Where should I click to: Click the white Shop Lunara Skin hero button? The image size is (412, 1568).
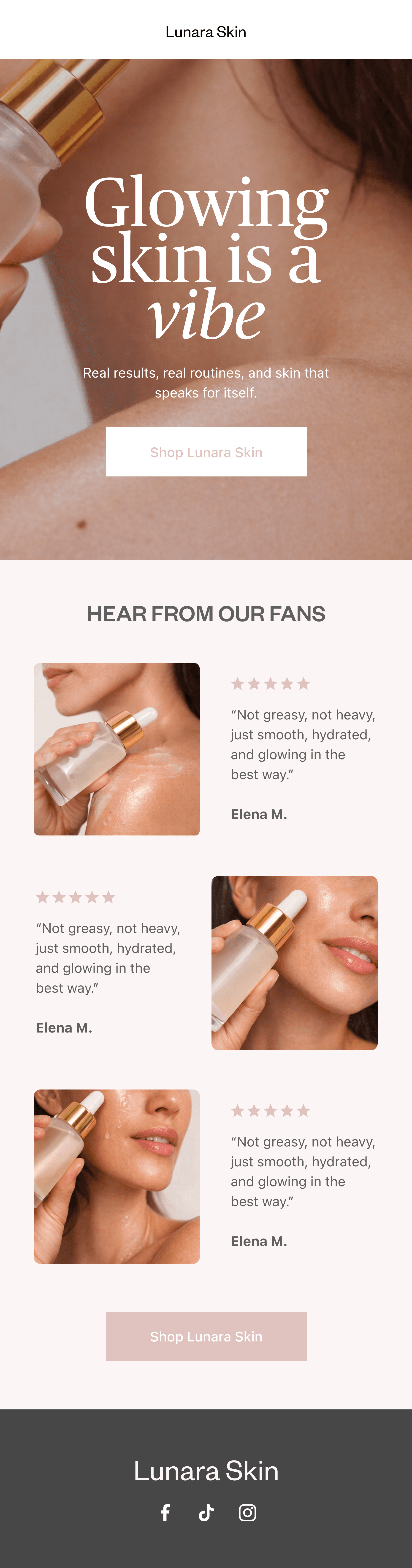(206, 452)
